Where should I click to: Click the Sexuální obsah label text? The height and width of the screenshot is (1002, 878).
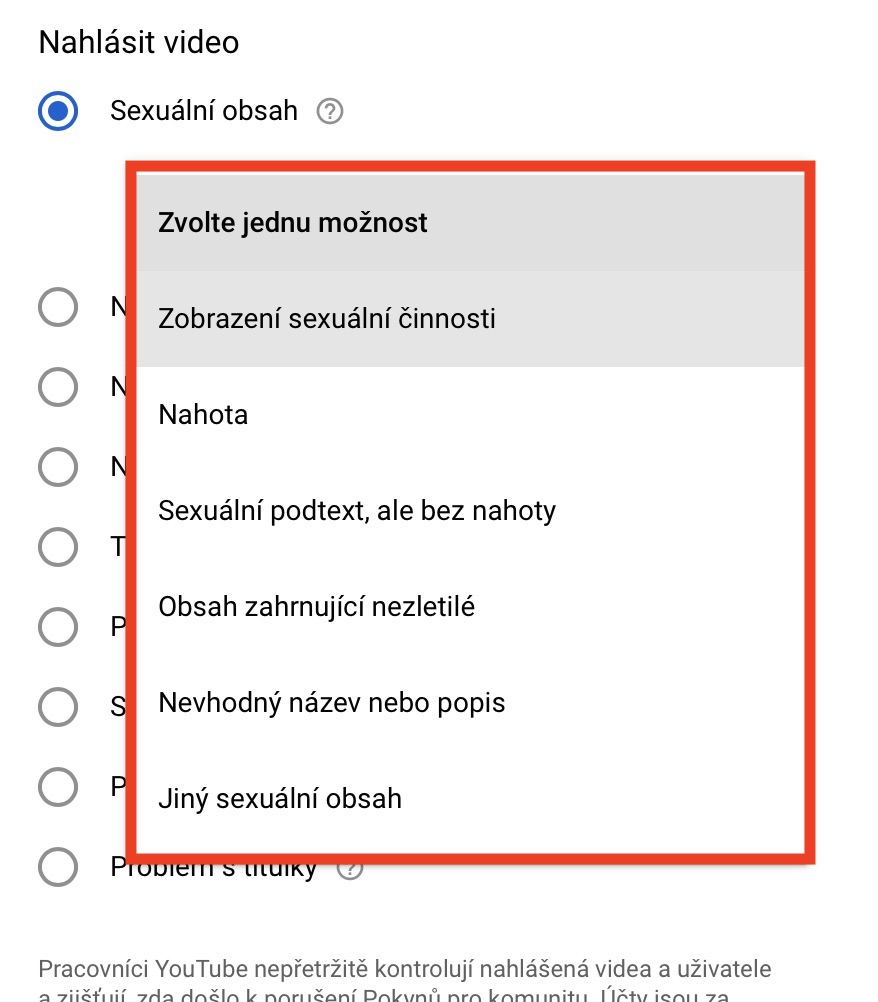click(x=204, y=111)
